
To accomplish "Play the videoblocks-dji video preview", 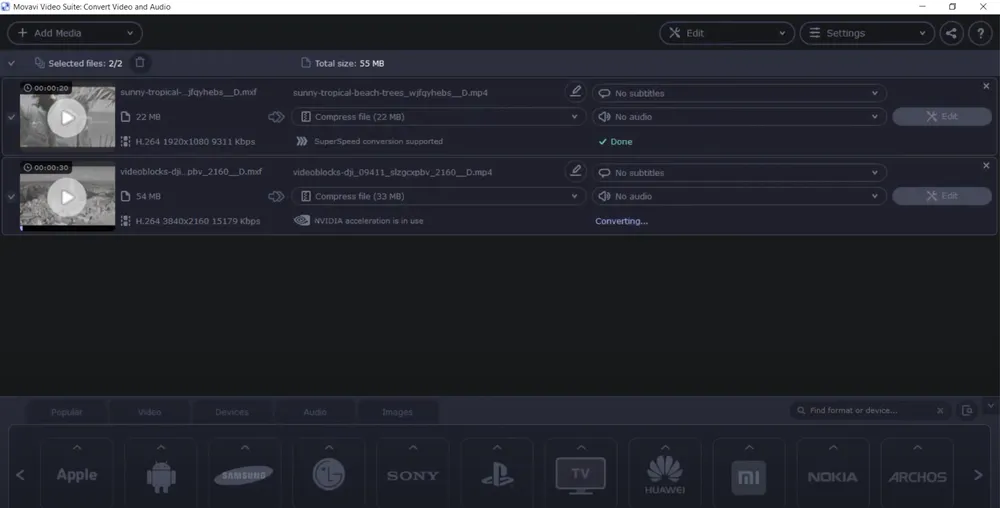I will click(x=67, y=197).
